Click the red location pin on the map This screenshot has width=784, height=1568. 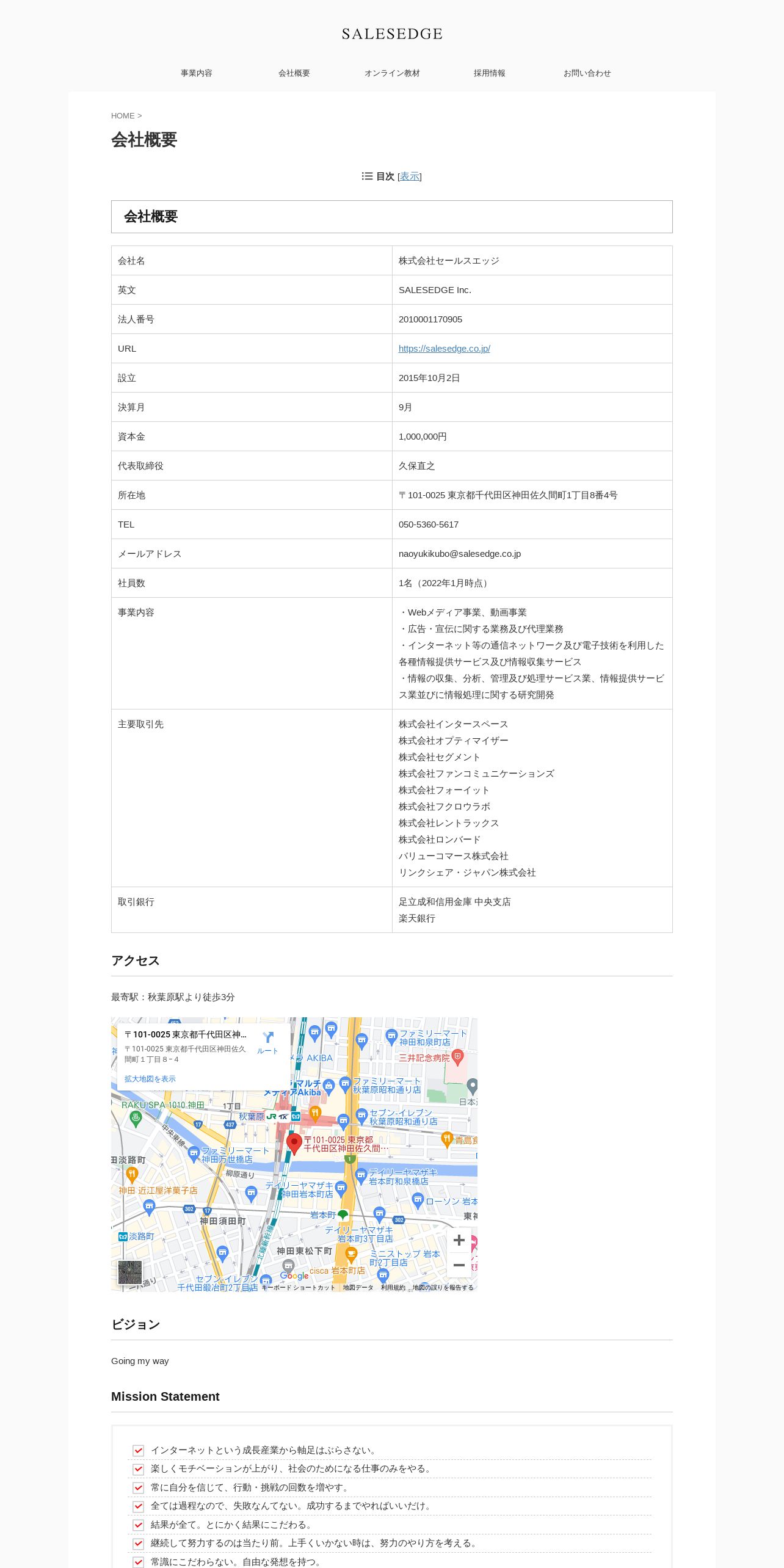294,1144
